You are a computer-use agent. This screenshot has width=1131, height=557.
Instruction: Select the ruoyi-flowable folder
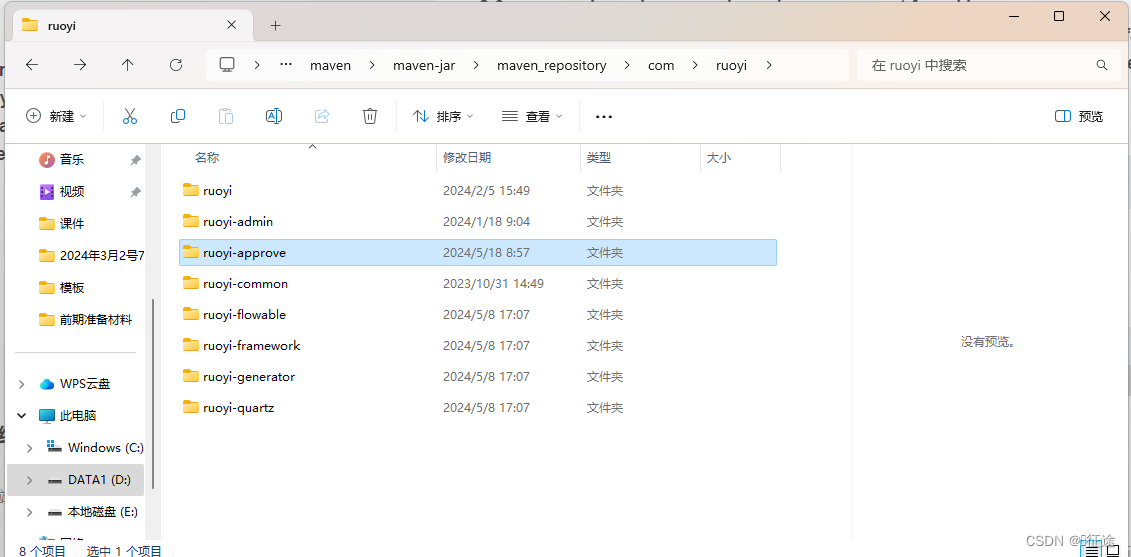click(x=478, y=315)
